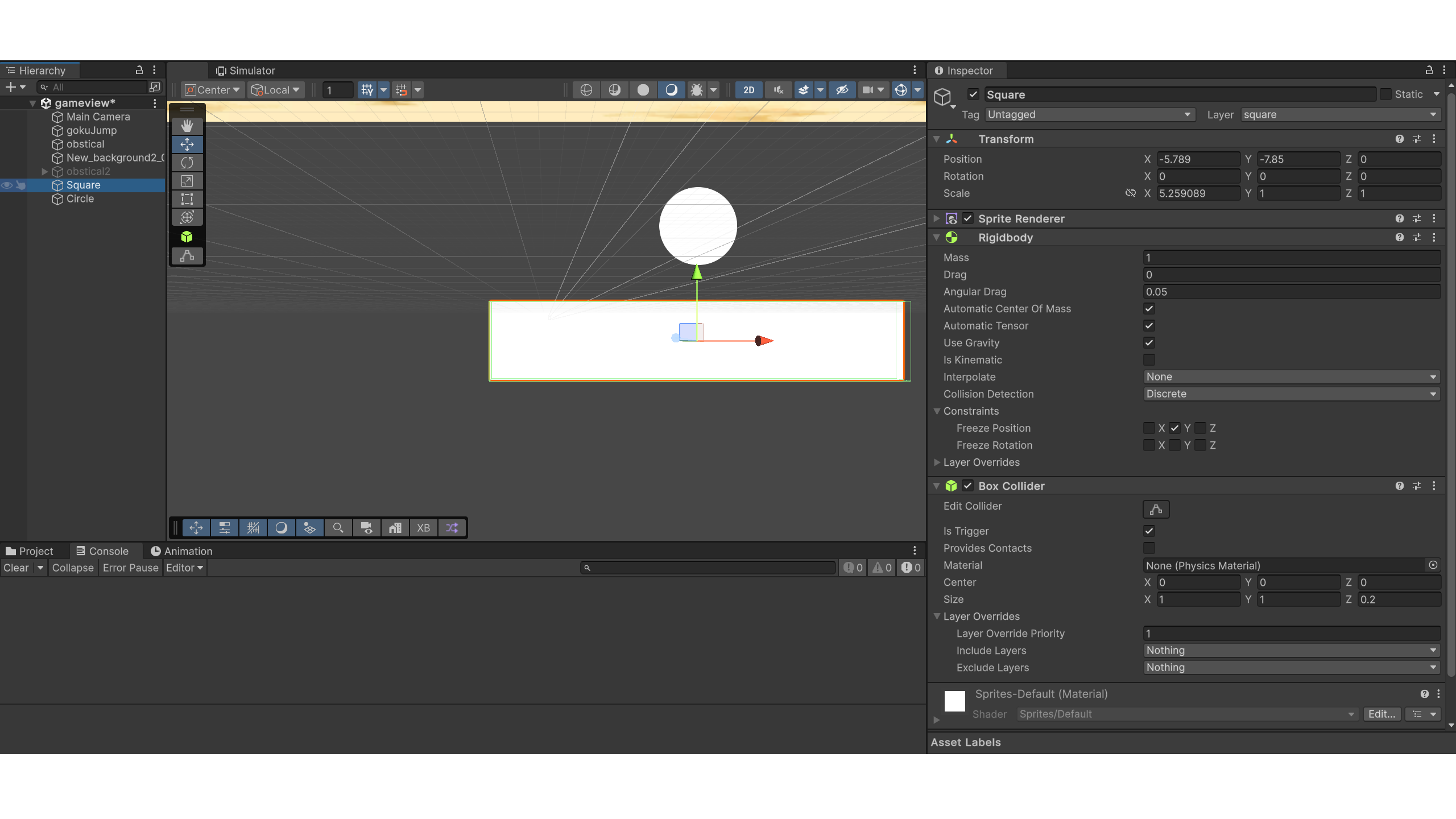The width and height of the screenshot is (1456, 819).
Task: Click the shuffle icon in bottom overlay toolbar
Action: click(x=452, y=528)
